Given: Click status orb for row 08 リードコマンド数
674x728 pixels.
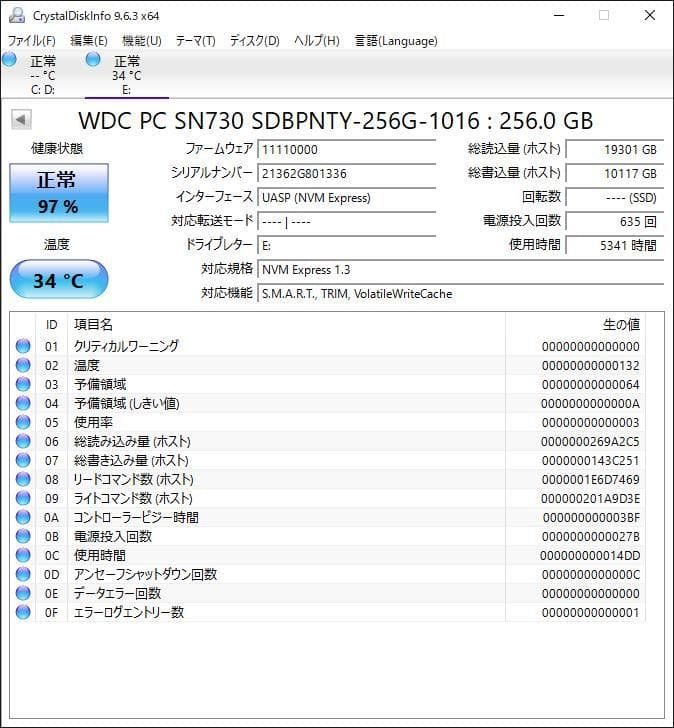Looking at the screenshot, I should click(23, 480).
